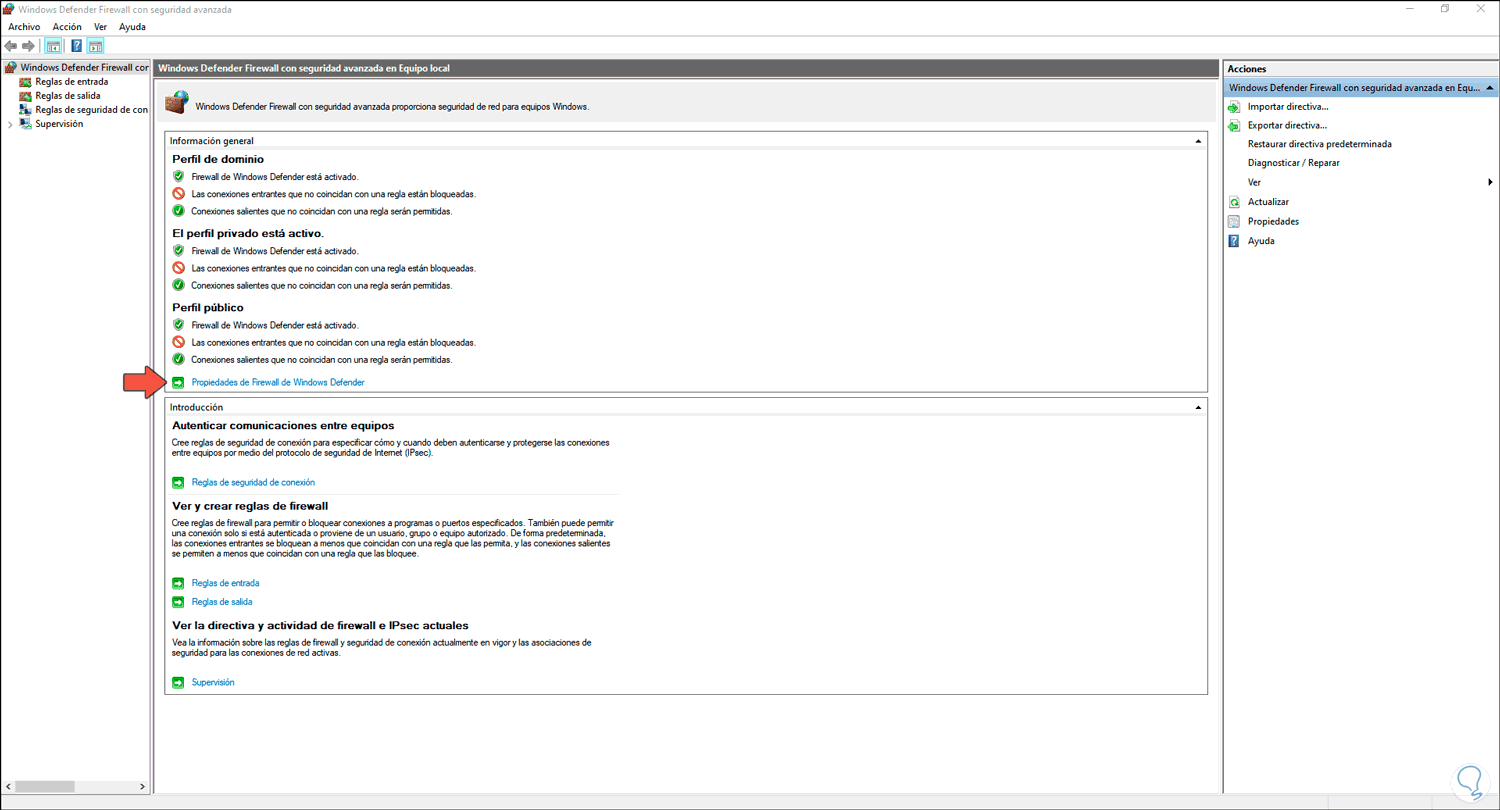Collapse the Acciones group header arrow

[1490, 88]
